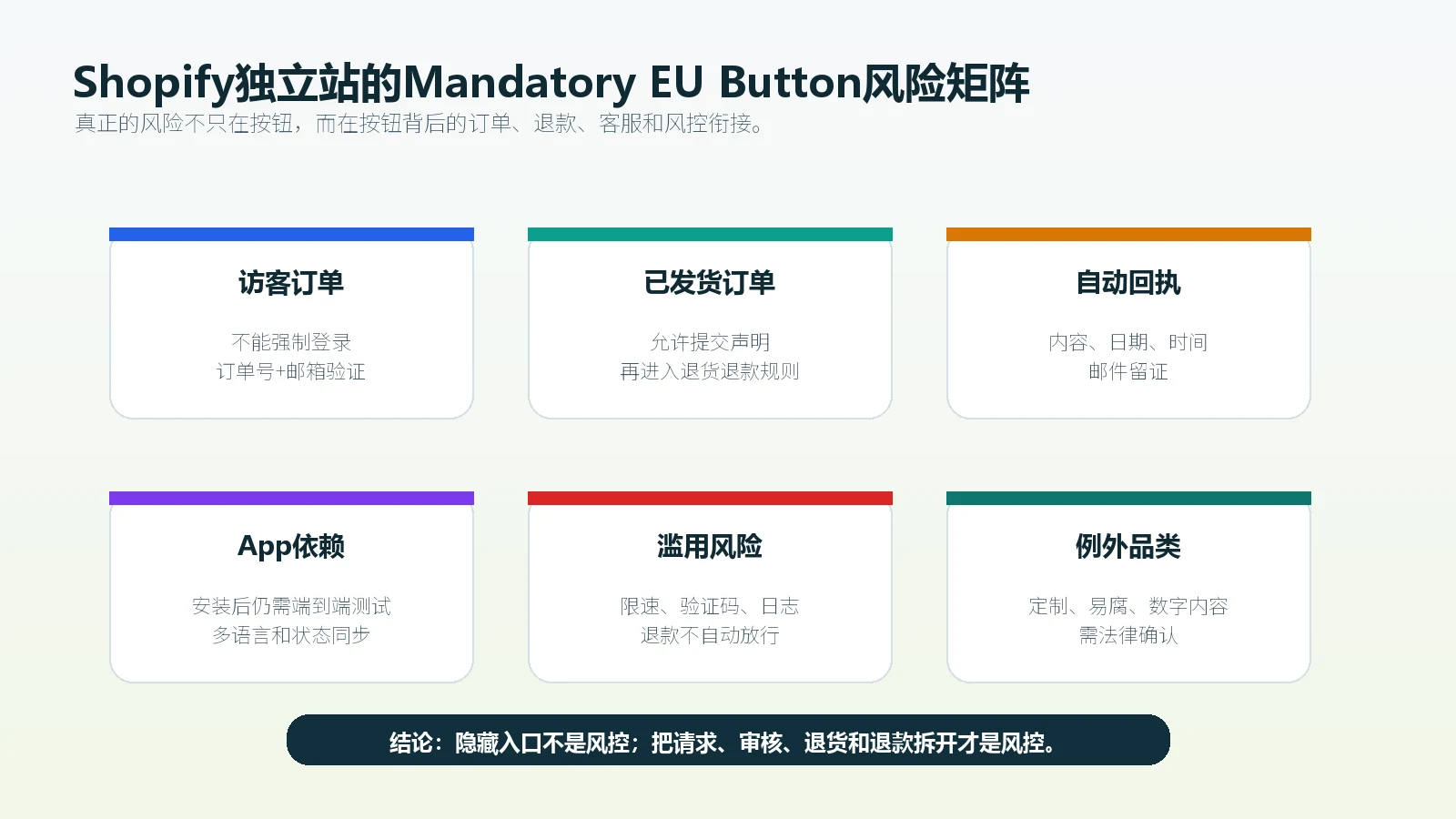The width and height of the screenshot is (1456, 819).
Task: Select the text '允许提交声明'
Action: click(x=710, y=342)
